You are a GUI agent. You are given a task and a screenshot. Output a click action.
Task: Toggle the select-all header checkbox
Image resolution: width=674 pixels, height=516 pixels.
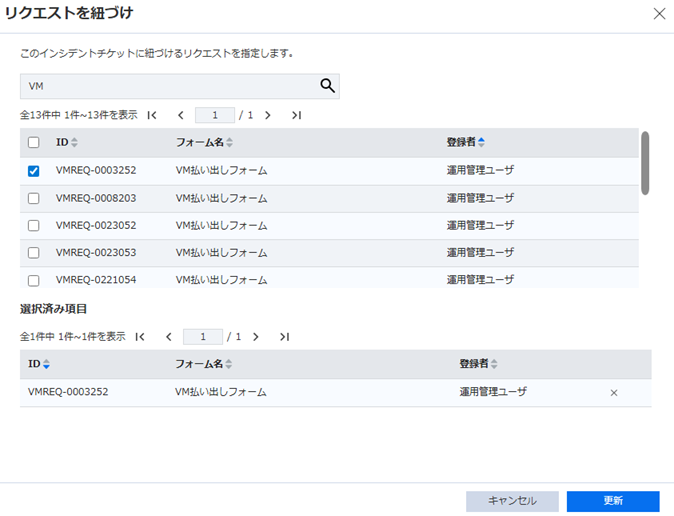click(33, 143)
